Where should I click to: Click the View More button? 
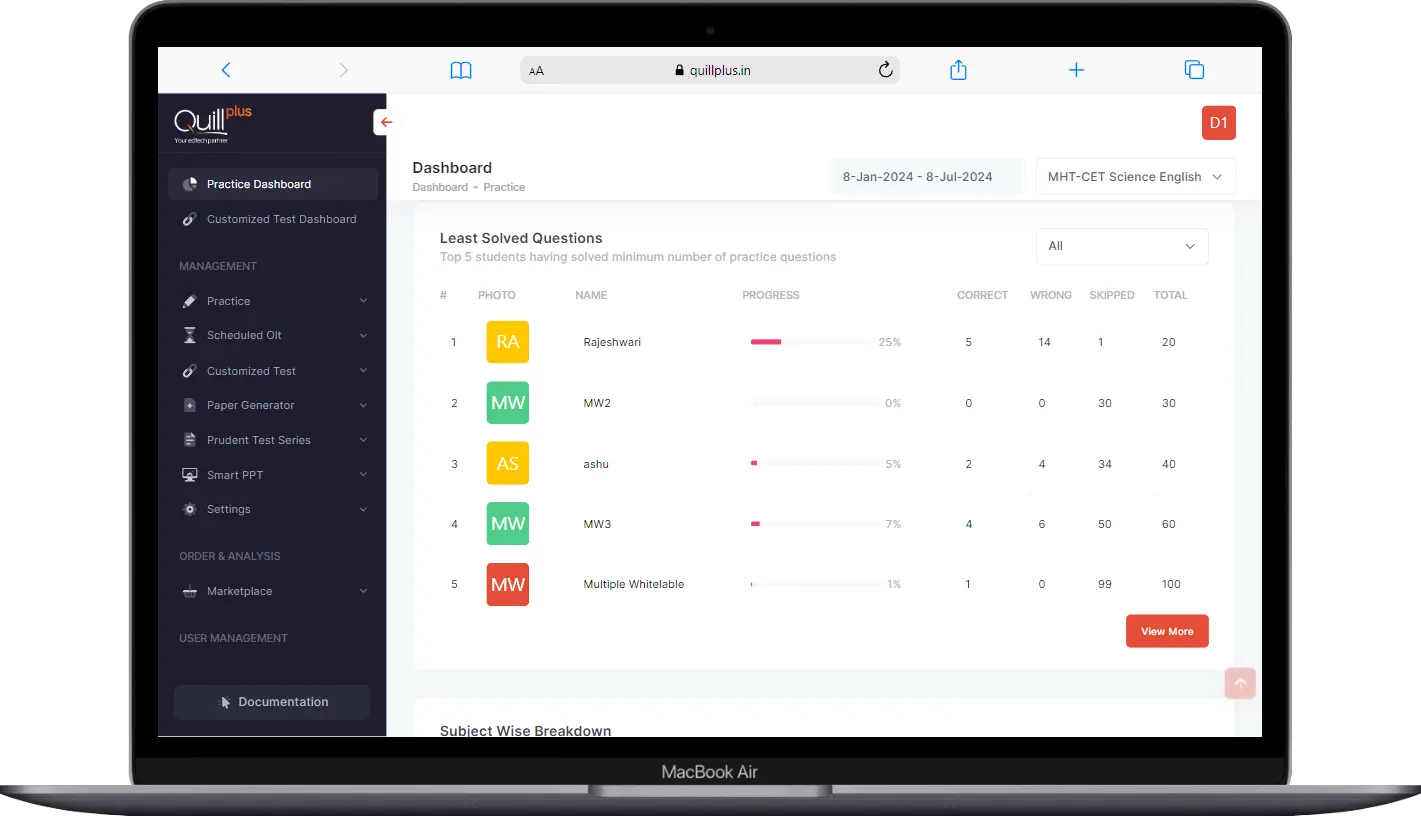[1166, 631]
